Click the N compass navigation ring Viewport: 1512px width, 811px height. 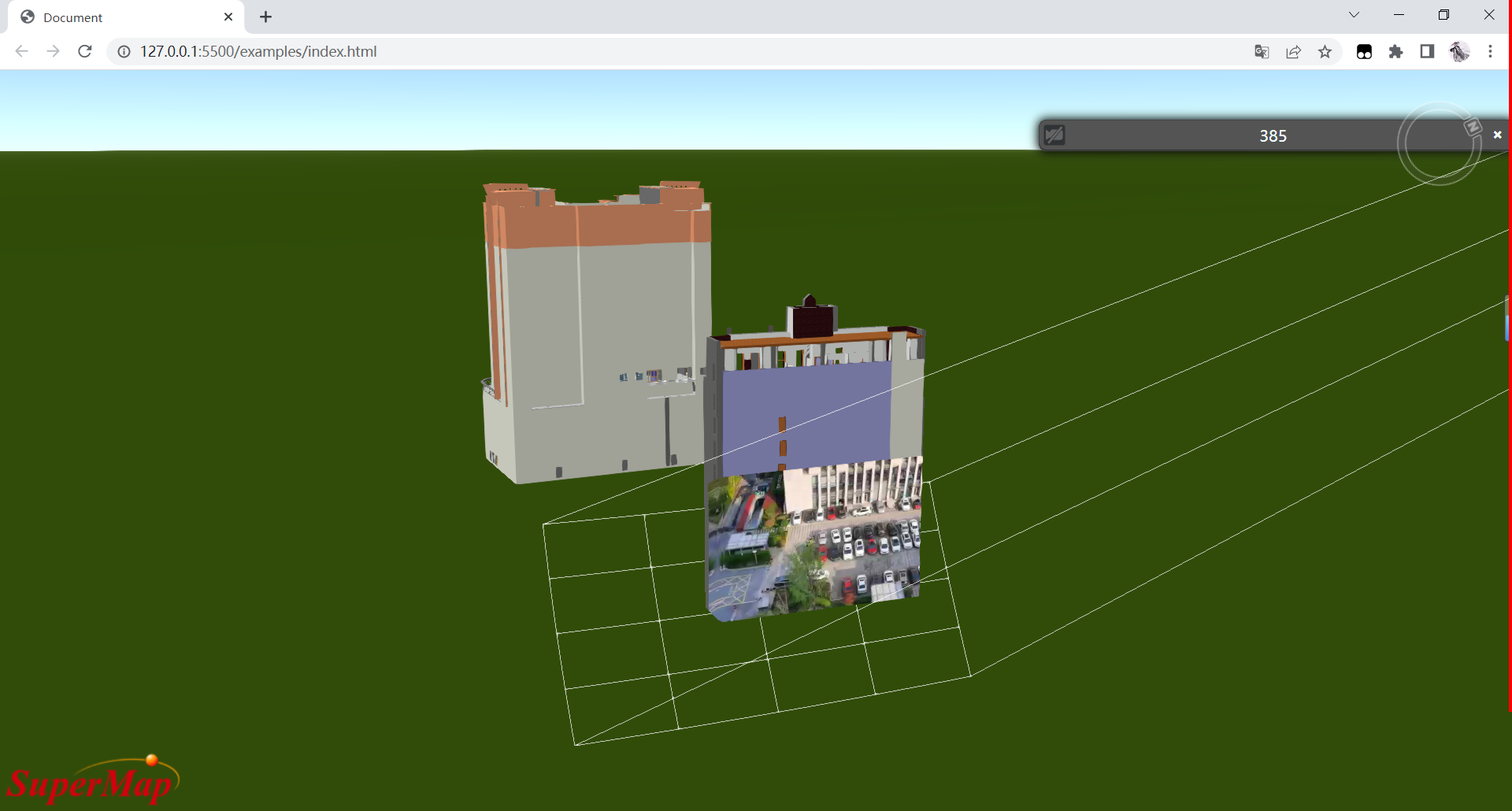click(x=1440, y=144)
